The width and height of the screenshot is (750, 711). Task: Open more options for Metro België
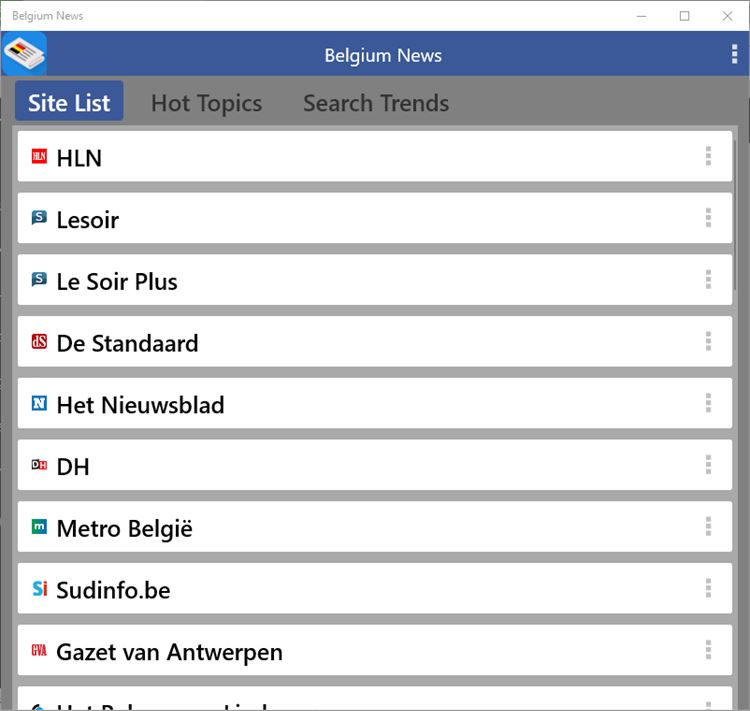click(x=708, y=527)
